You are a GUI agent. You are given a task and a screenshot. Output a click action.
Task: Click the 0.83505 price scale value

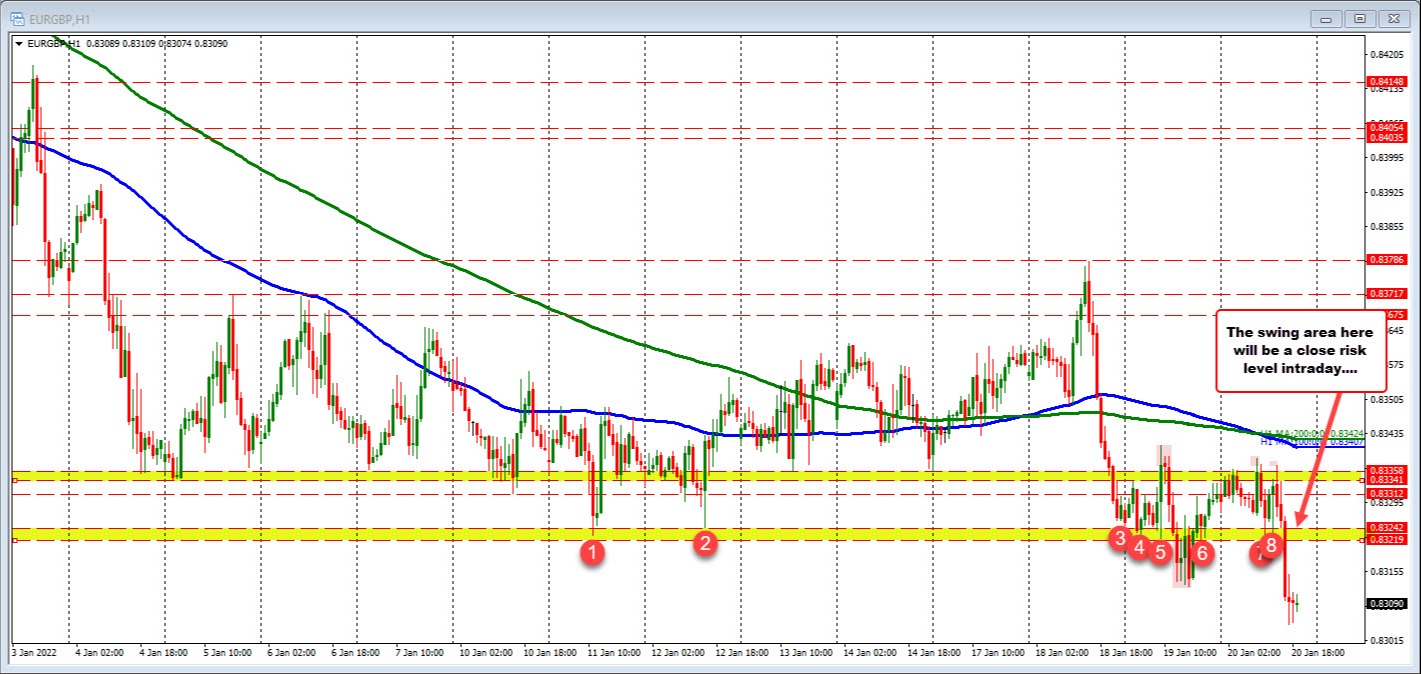[x=1388, y=399]
